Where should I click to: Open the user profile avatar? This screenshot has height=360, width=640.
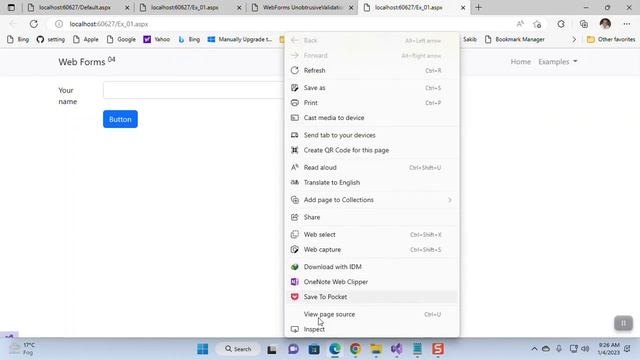point(605,24)
